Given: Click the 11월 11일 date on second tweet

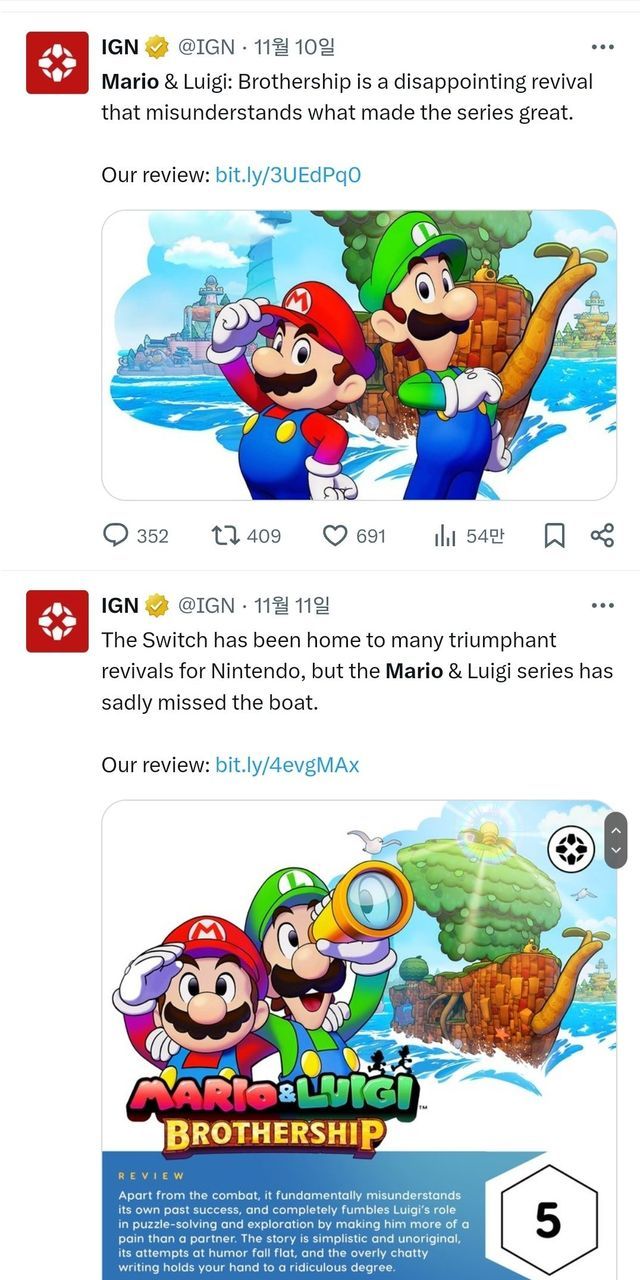Looking at the screenshot, I should coord(292,605).
